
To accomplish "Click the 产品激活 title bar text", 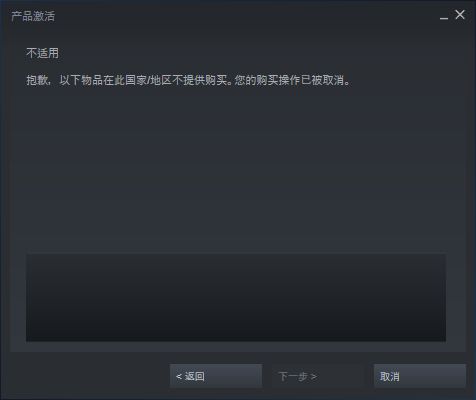I will (33, 16).
